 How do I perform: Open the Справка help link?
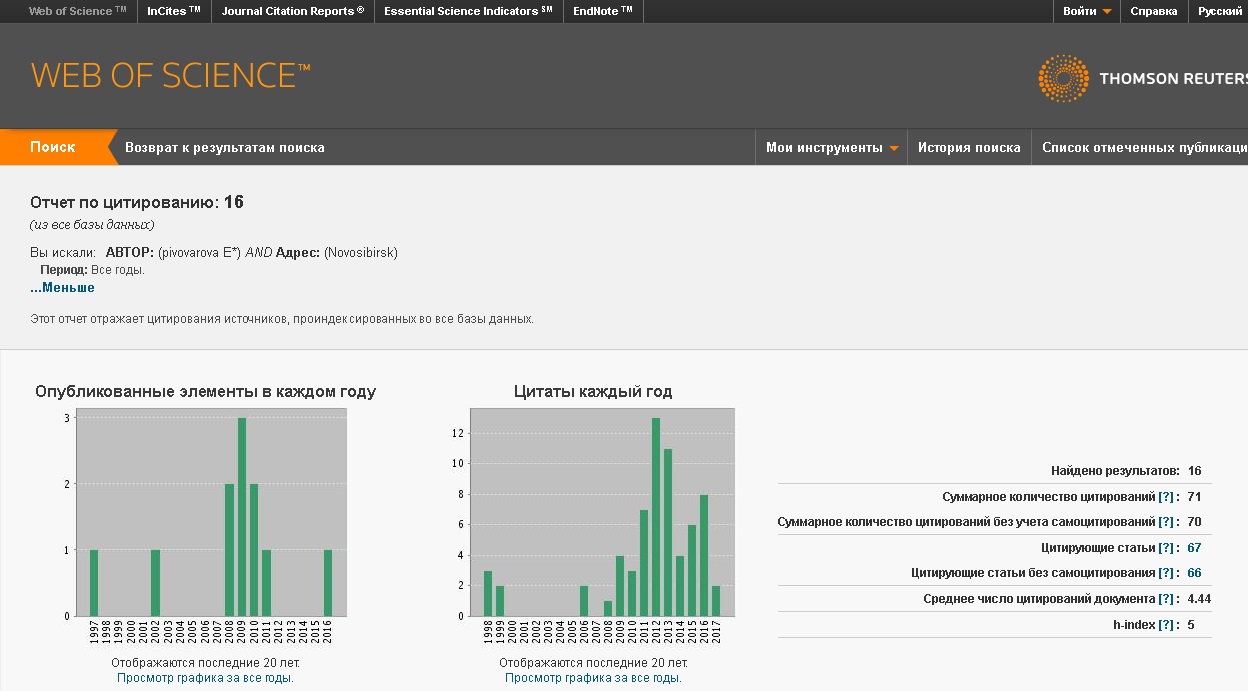coord(1153,11)
